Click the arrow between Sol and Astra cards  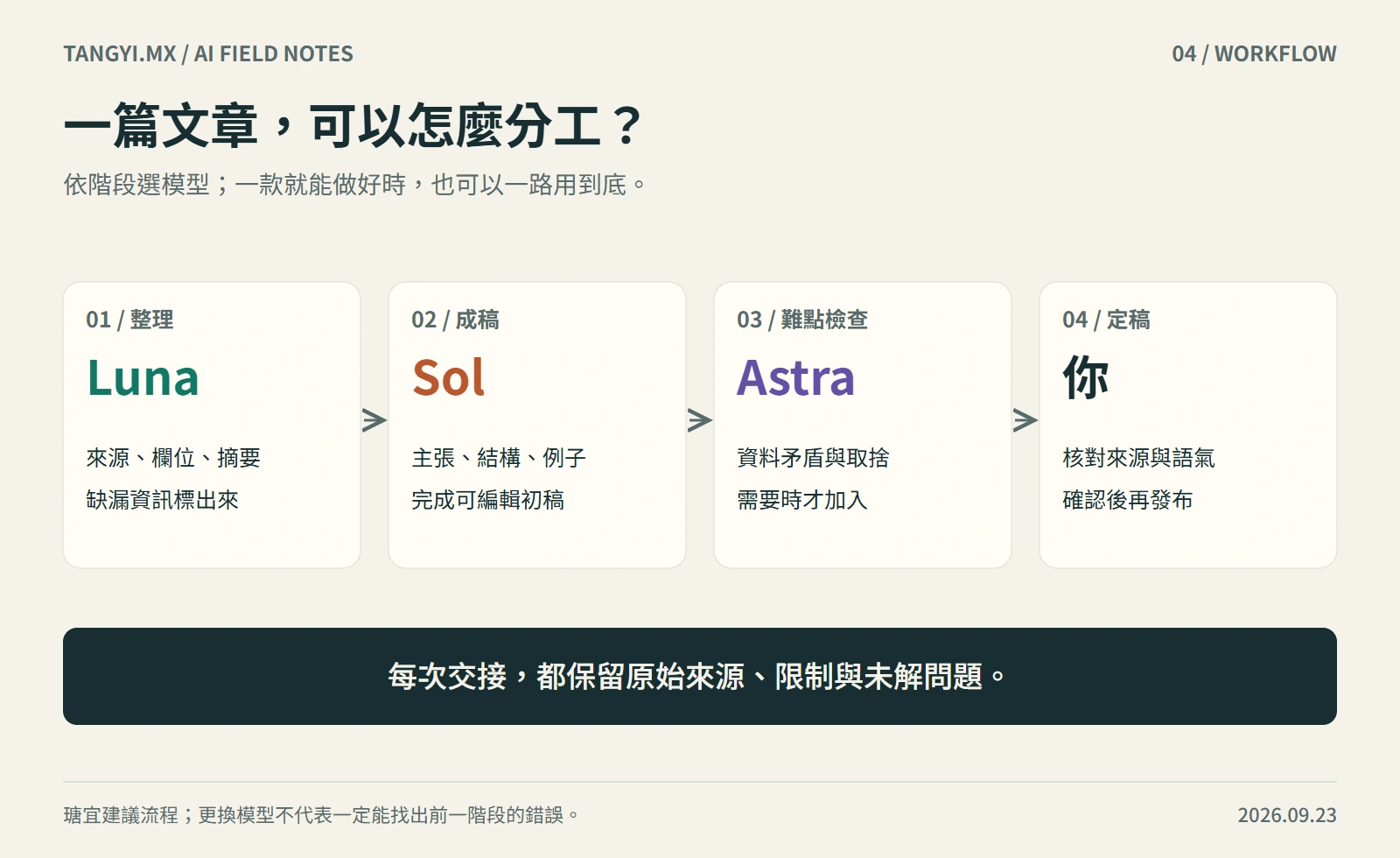pos(700,420)
